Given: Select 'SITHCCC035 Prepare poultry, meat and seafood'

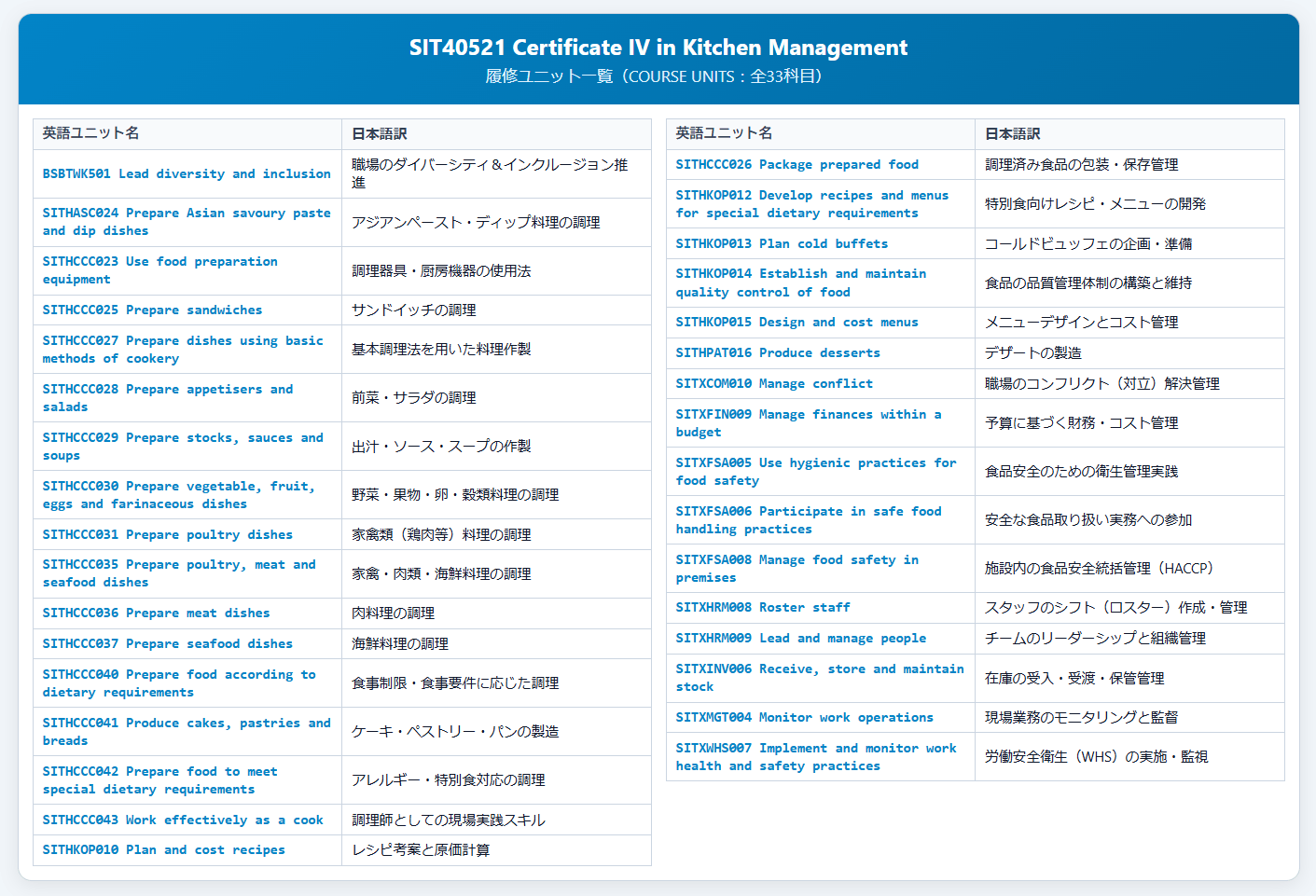Looking at the screenshot, I should pos(179,573).
